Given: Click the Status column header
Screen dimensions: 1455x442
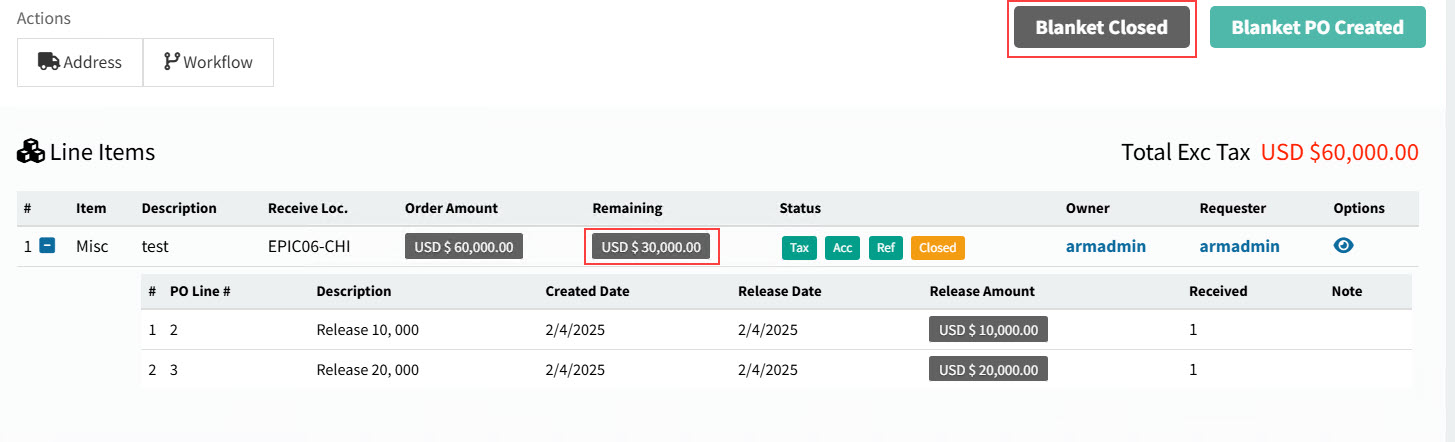Looking at the screenshot, I should [x=800, y=208].
